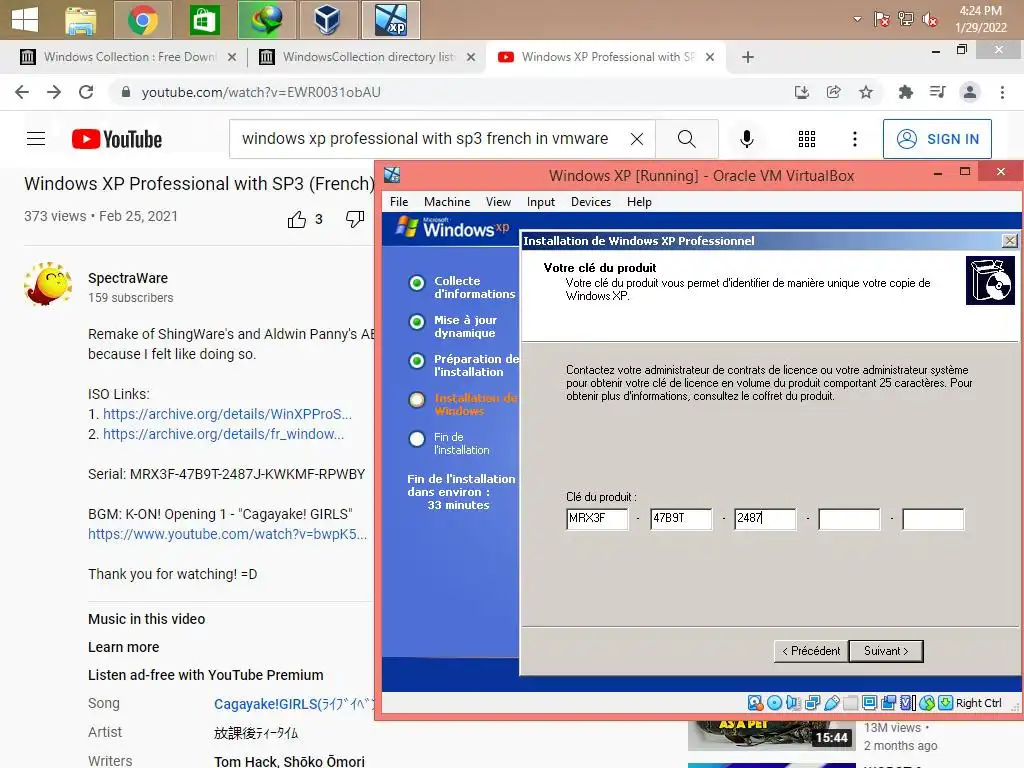This screenshot has width=1024, height=768.
Task: Click the VirtualBox CPU virtualization status icon
Action: pyautogui.click(x=908, y=703)
